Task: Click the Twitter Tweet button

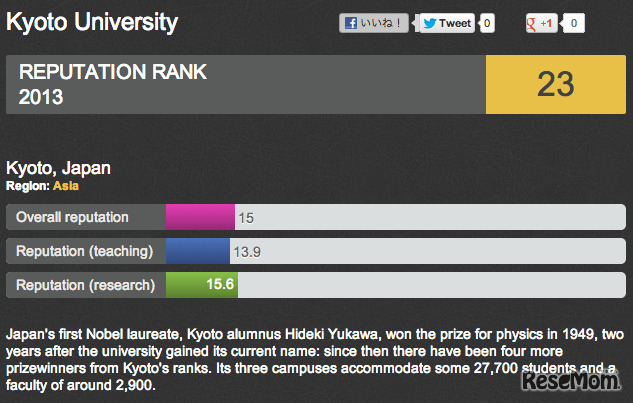Action: coord(446,23)
